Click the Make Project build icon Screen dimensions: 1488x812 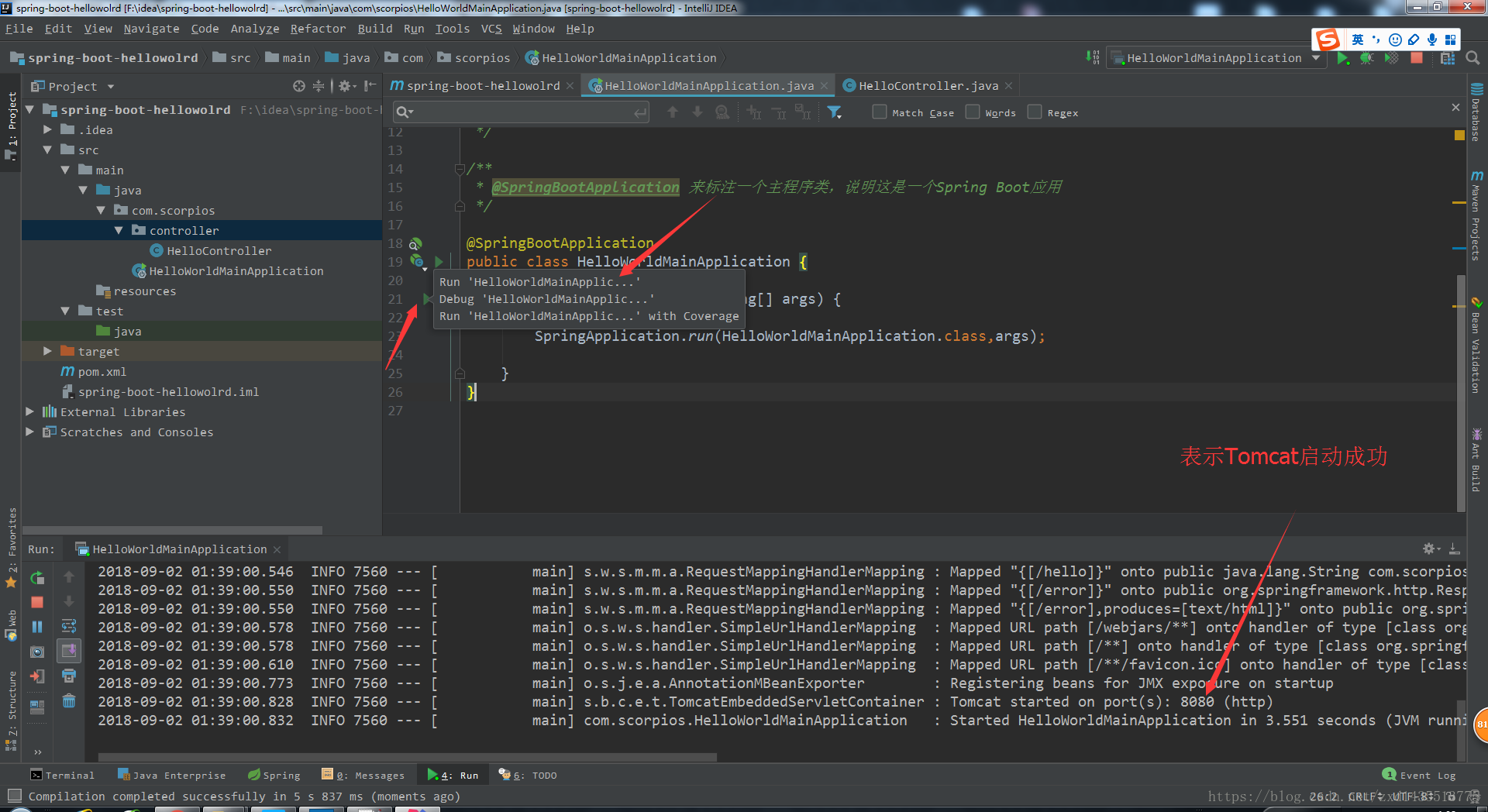pos(1093,57)
